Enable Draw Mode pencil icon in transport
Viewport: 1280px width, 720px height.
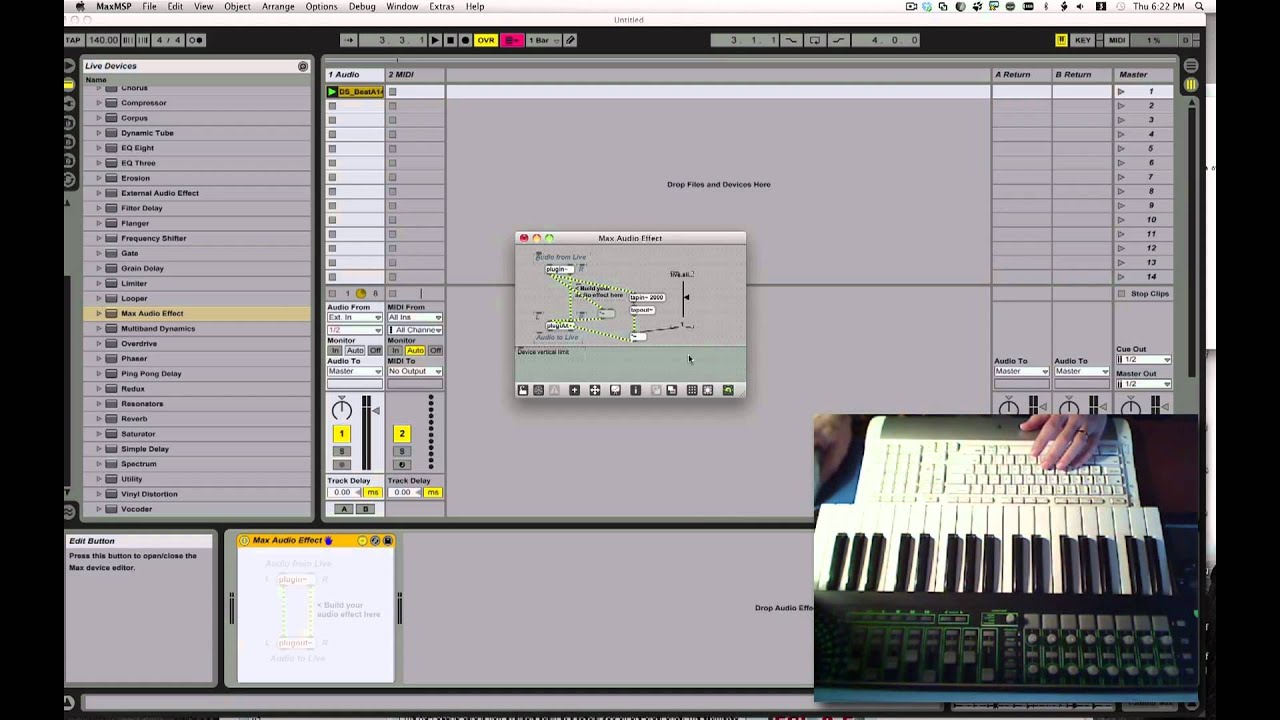point(570,40)
